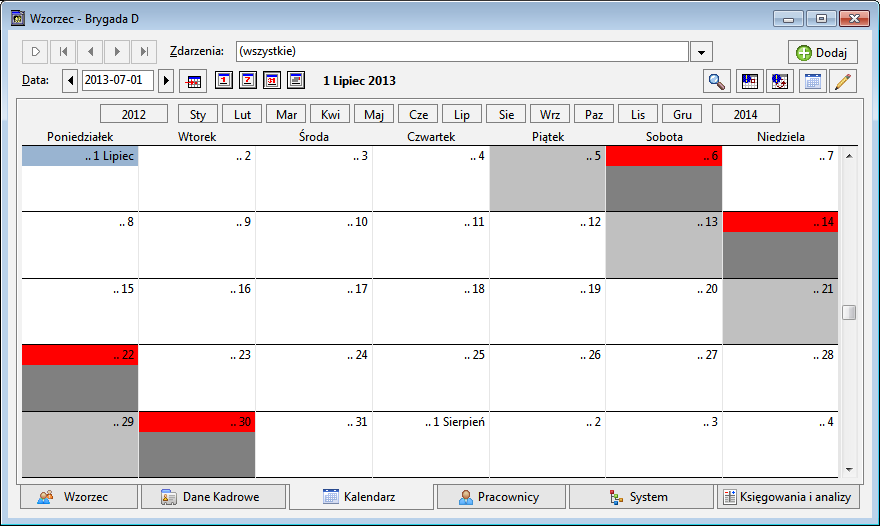Image resolution: width=880 pixels, height=526 pixels.
Task: Step date back with left arrow
Action: coord(70,81)
